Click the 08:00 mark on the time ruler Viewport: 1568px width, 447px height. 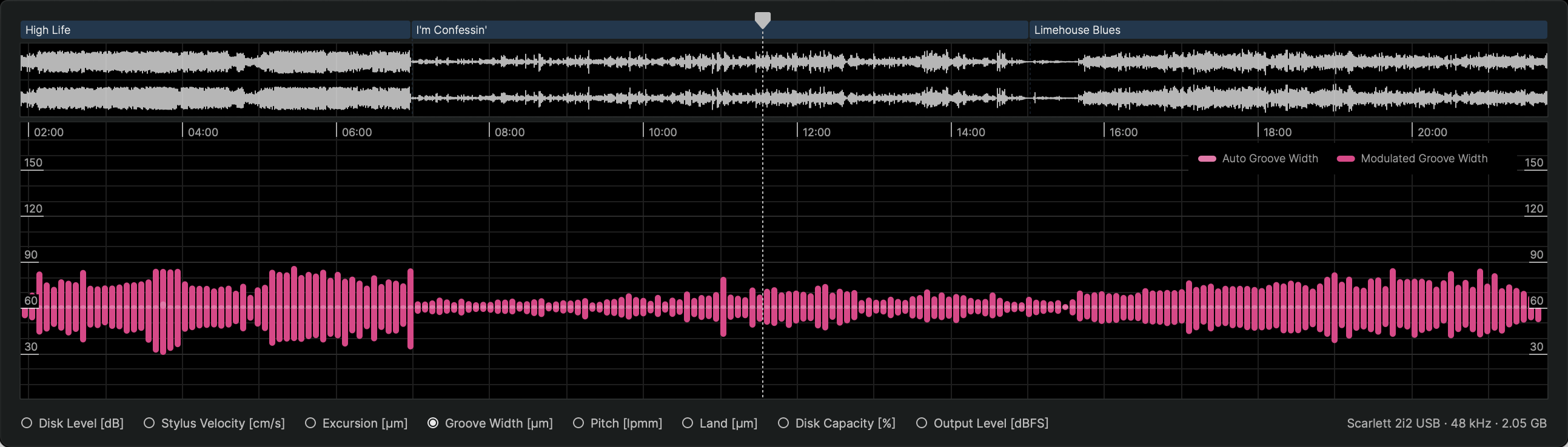[509, 132]
